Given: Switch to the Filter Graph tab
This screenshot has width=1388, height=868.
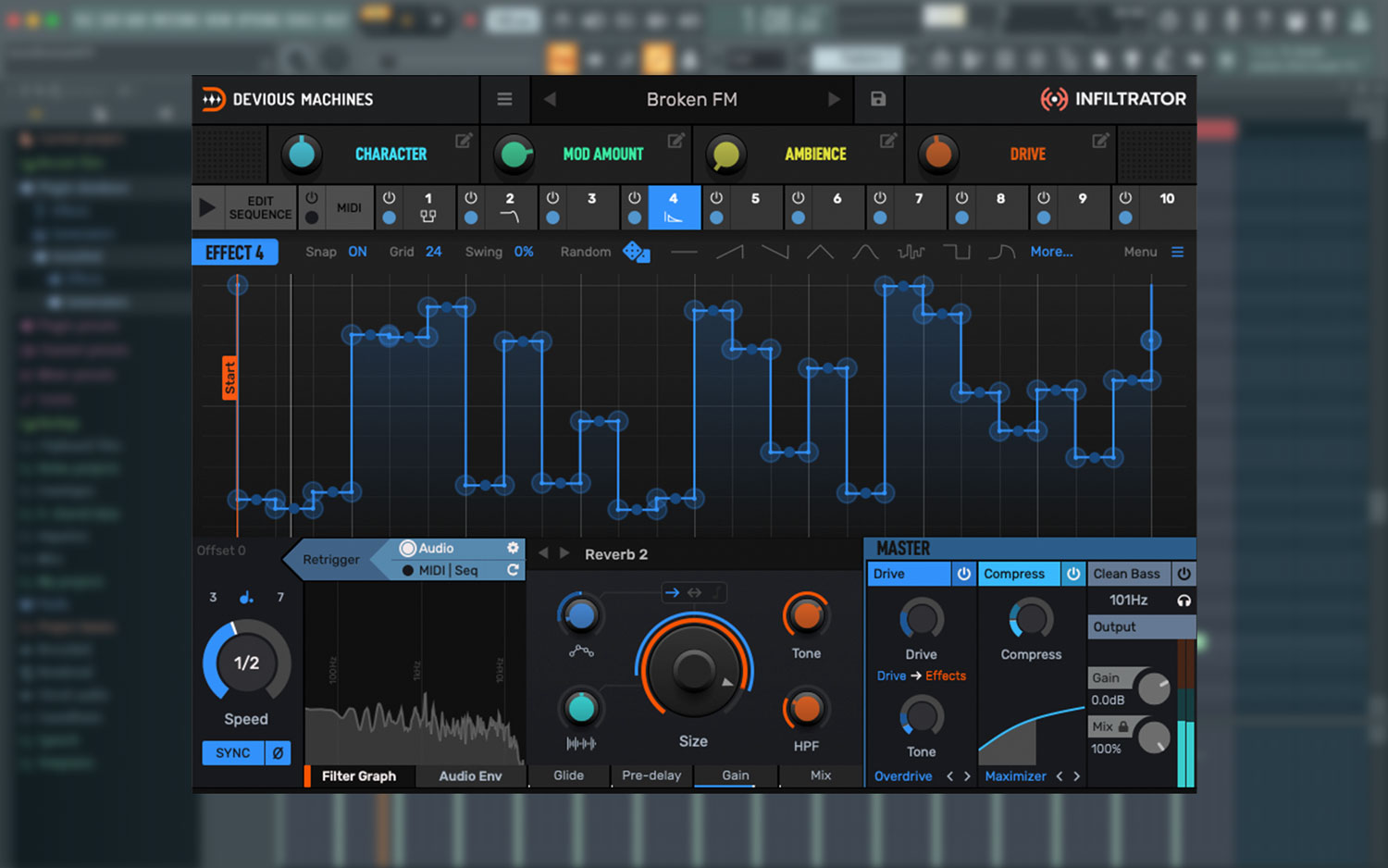Looking at the screenshot, I should [359, 776].
